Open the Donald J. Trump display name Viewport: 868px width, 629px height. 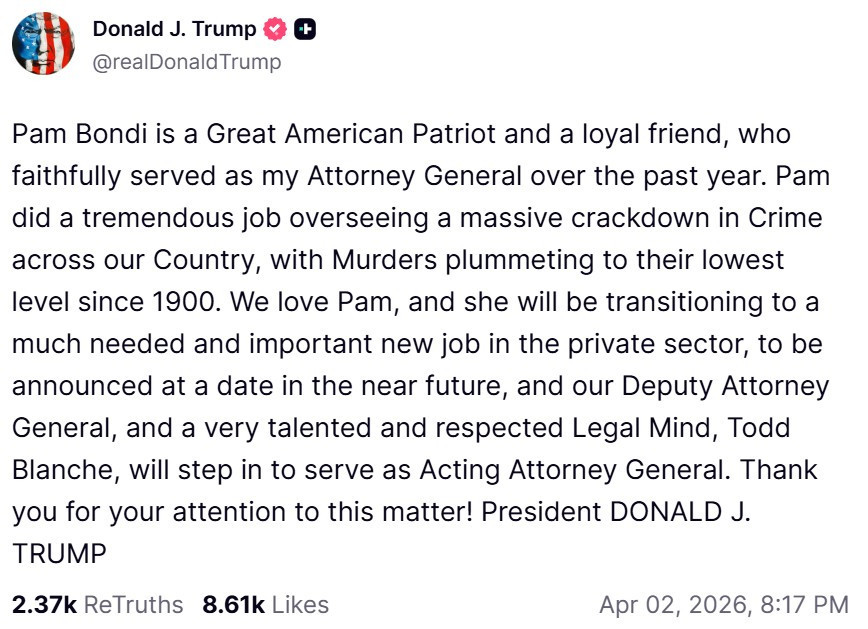(174, 30)
